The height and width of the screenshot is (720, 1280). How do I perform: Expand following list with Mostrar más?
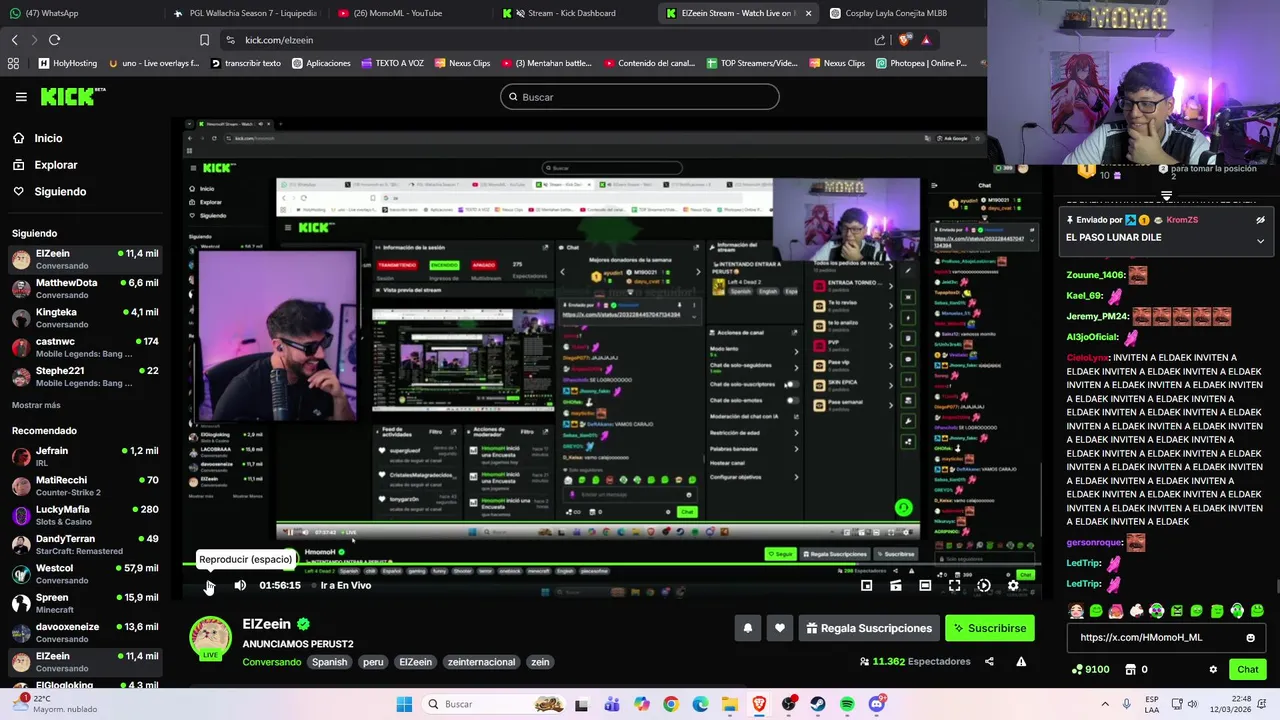pyautogui.click(x=36, y=406)
